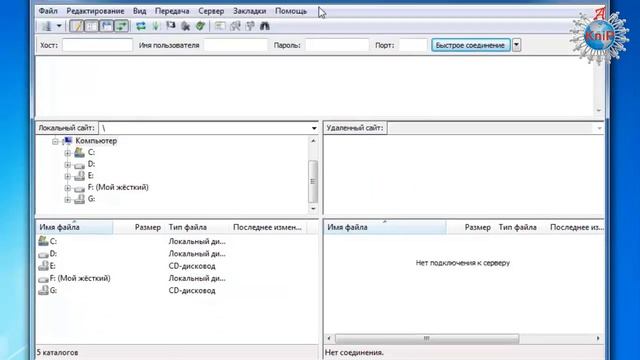The height and width of the screenshot is (360, 640).
Task: Toggle remote directory tree display
Action: 107,27
